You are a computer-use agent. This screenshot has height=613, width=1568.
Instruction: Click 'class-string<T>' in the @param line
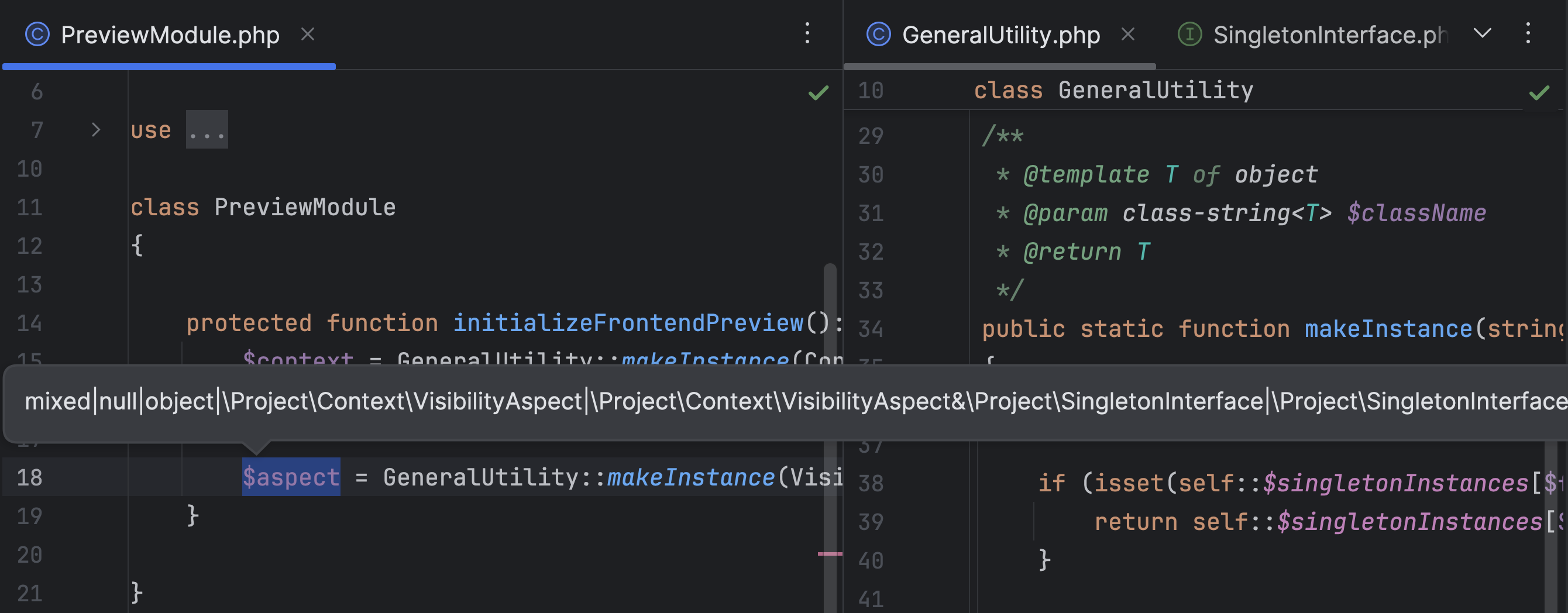1226,213
